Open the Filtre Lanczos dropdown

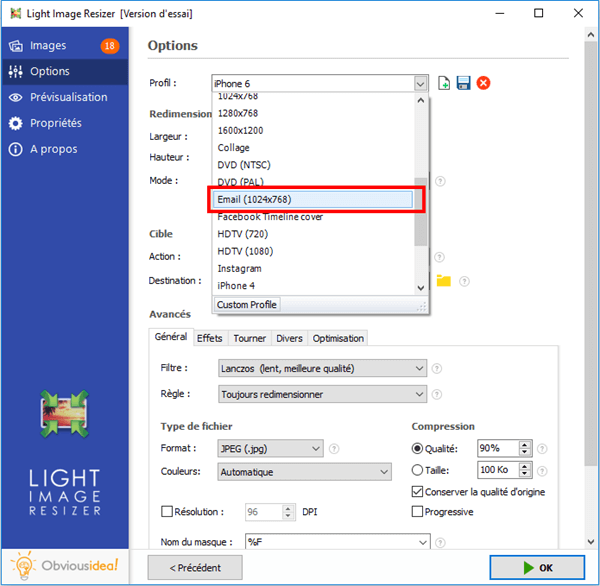pyautogui.click(x=322, y=368)
